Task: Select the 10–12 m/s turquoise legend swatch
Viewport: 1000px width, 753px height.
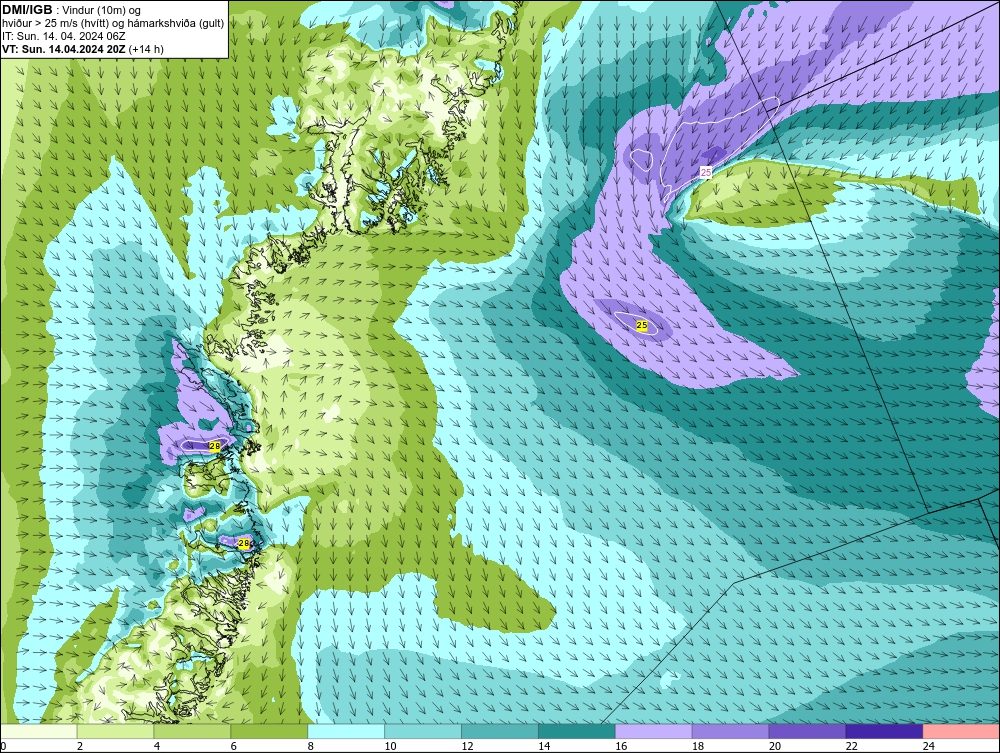Action: pyautogui.click(x=423, y=731)
